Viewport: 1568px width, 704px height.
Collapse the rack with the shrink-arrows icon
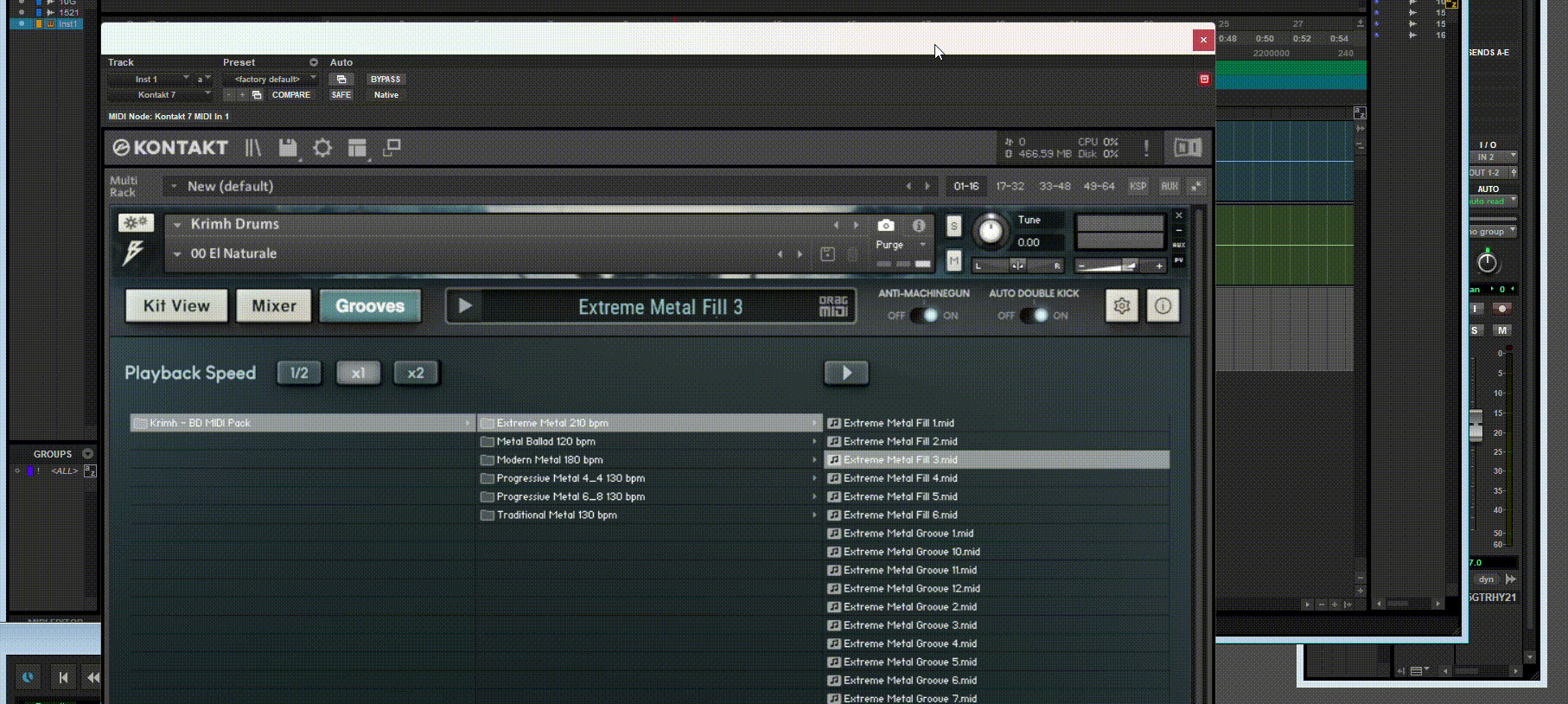pyautogui.click(x=1196, y=186)
